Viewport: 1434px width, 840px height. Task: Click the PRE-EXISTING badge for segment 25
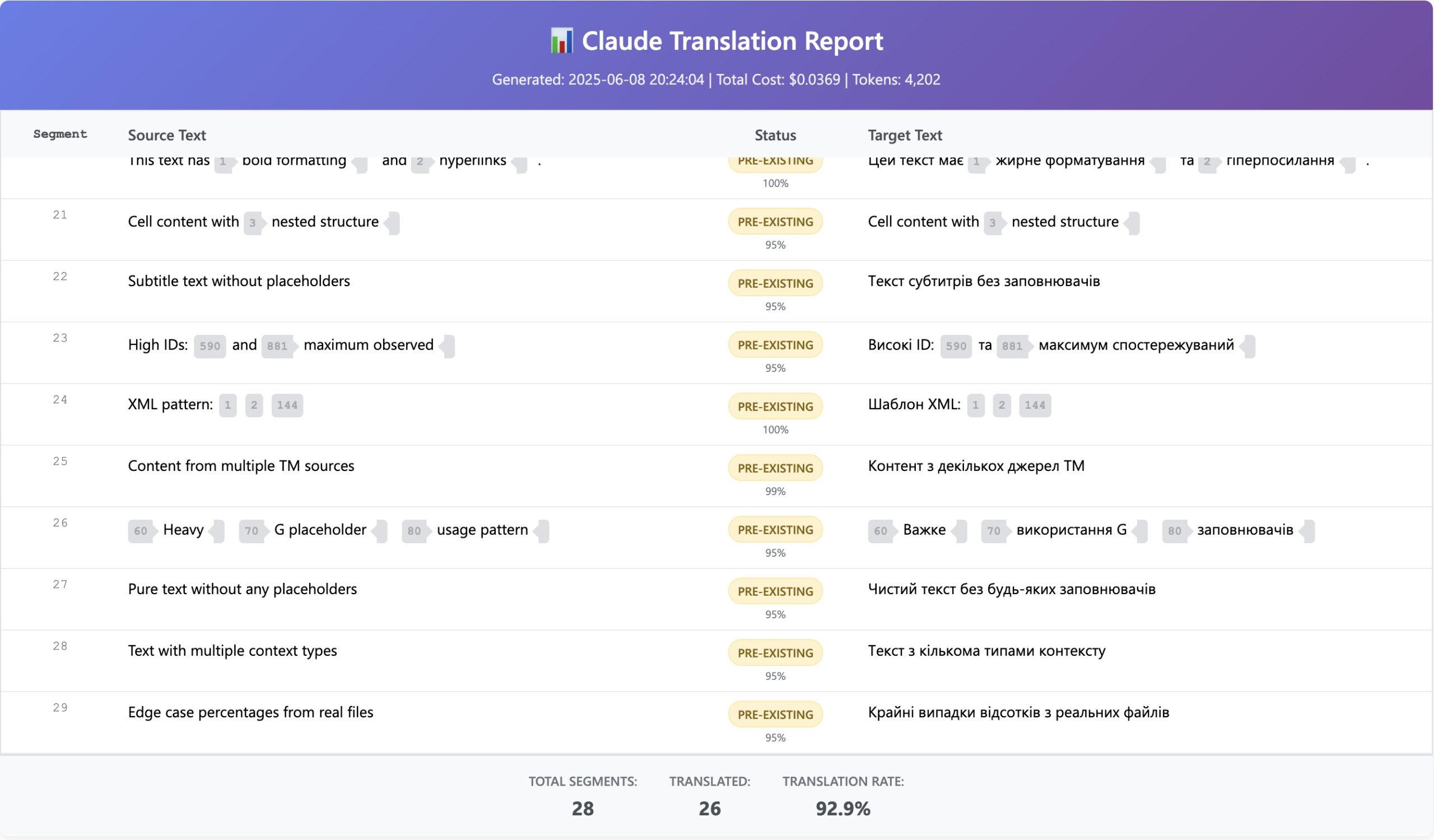pyautogui.click(x=775, y=468)
